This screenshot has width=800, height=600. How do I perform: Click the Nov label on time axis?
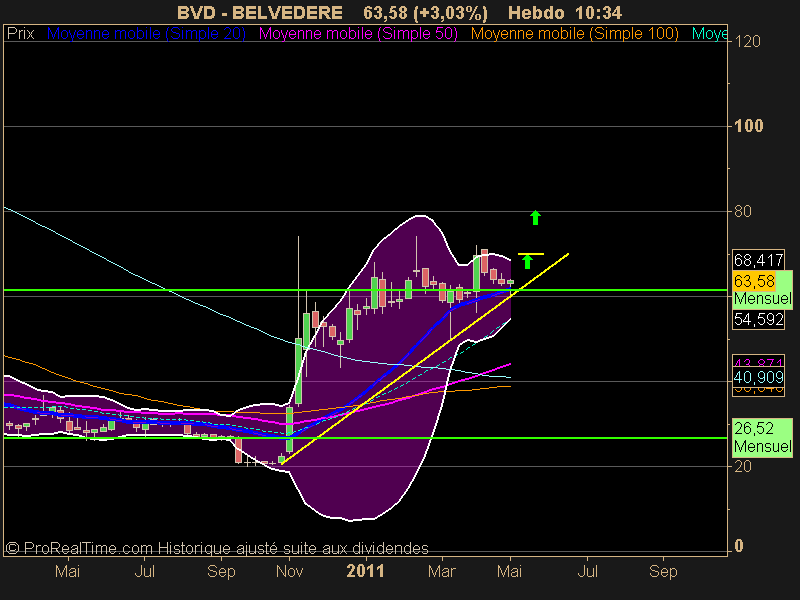pyautogui.click(x=289, y=571)
